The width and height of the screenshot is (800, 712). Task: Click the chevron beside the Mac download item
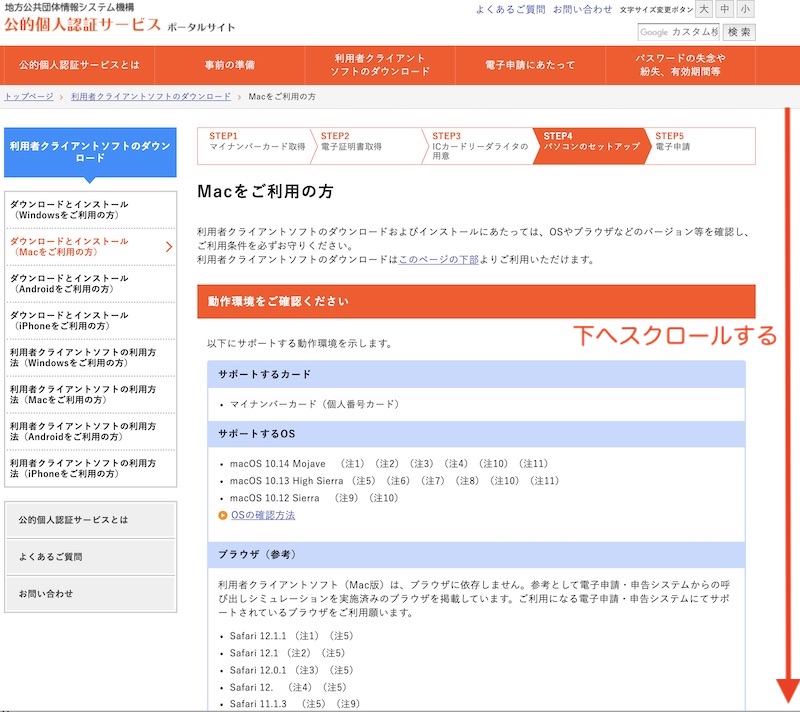[169, 247]
